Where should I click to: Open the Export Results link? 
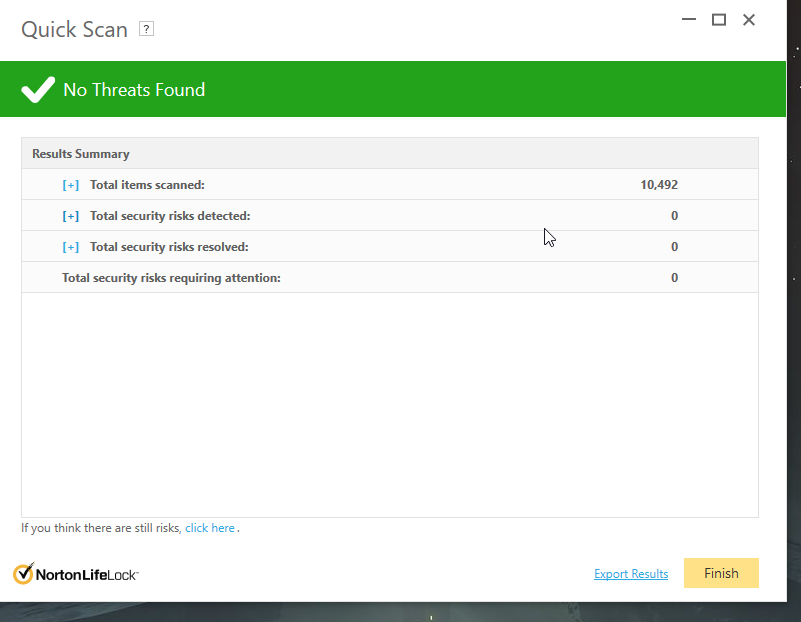pos(631,573)
